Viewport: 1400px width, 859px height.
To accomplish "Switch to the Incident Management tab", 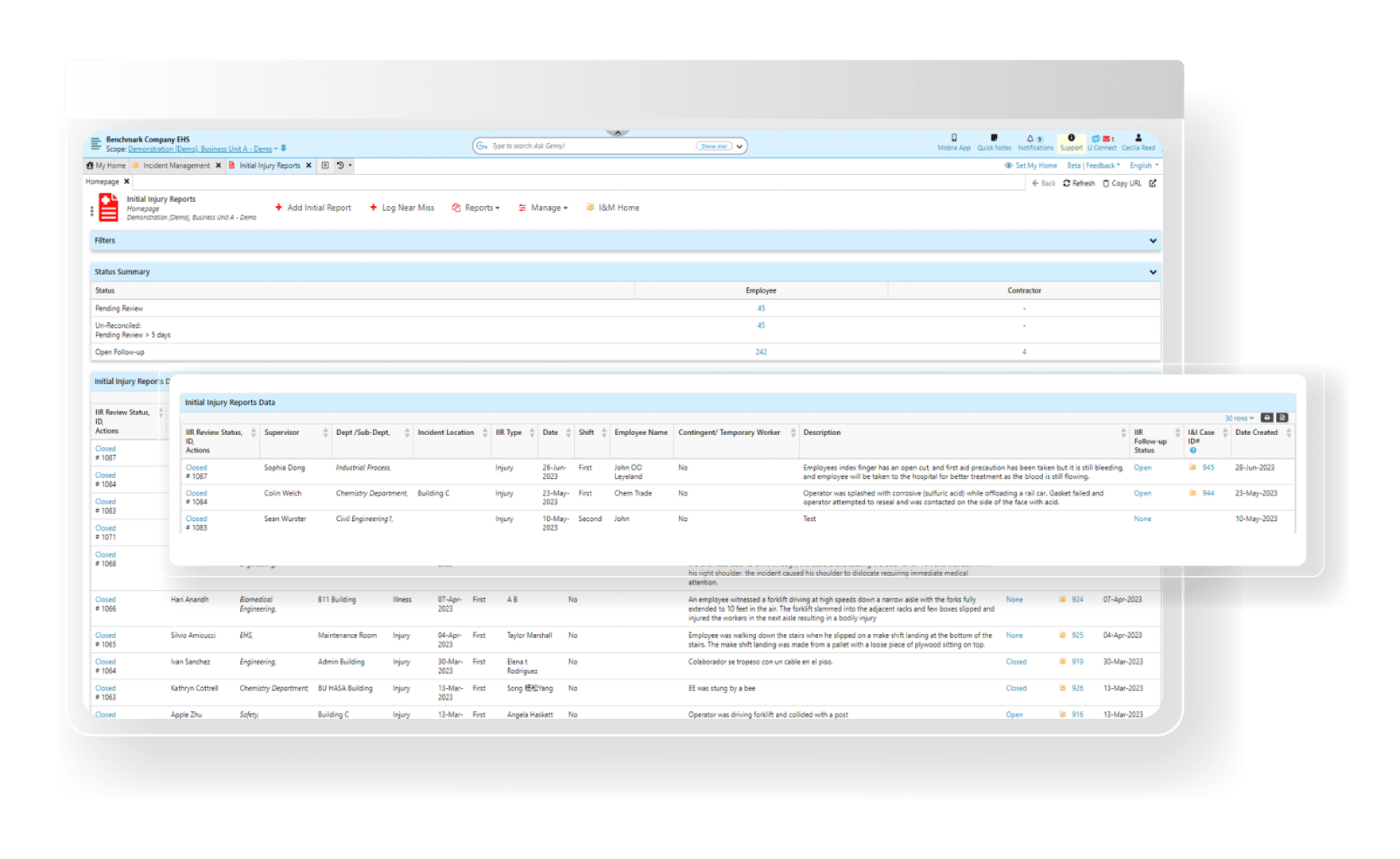I will [x=176, y=165].
